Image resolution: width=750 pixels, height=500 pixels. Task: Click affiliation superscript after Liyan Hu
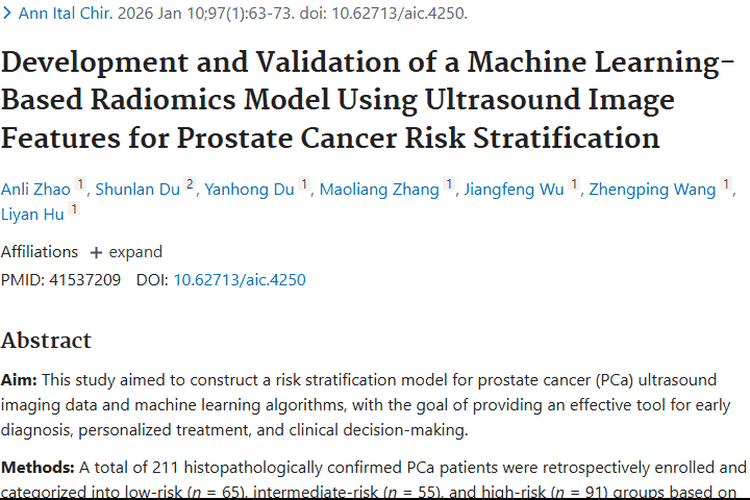coord(74,210)
